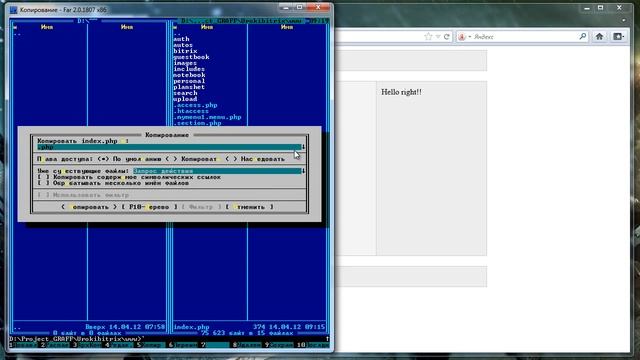Click the '..' parent entry in the left panel
This screenshot has height=360, width=640.
point(17,33)
